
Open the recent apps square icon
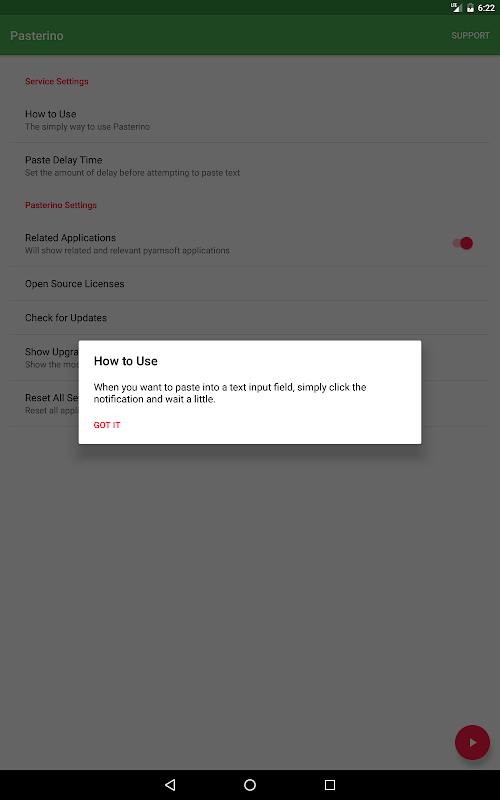(x=330, y=785)
